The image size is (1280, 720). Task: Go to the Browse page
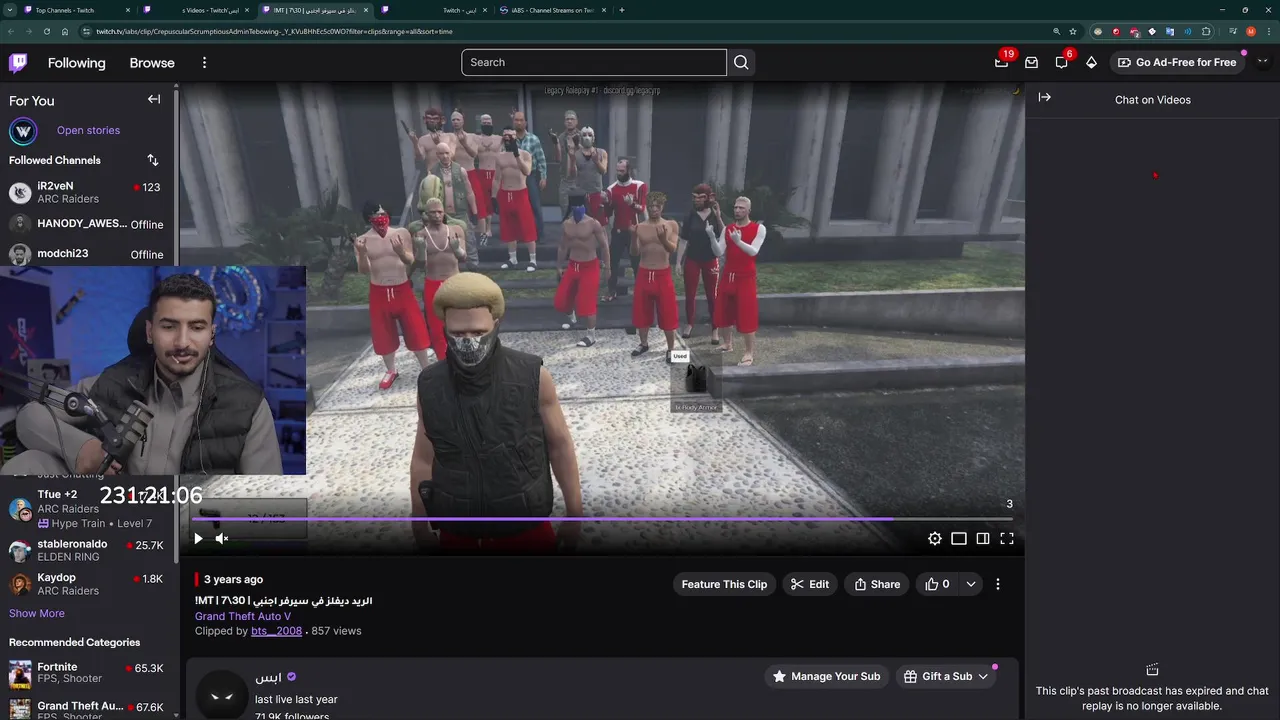pyautogui.click(x=152, y=62)
